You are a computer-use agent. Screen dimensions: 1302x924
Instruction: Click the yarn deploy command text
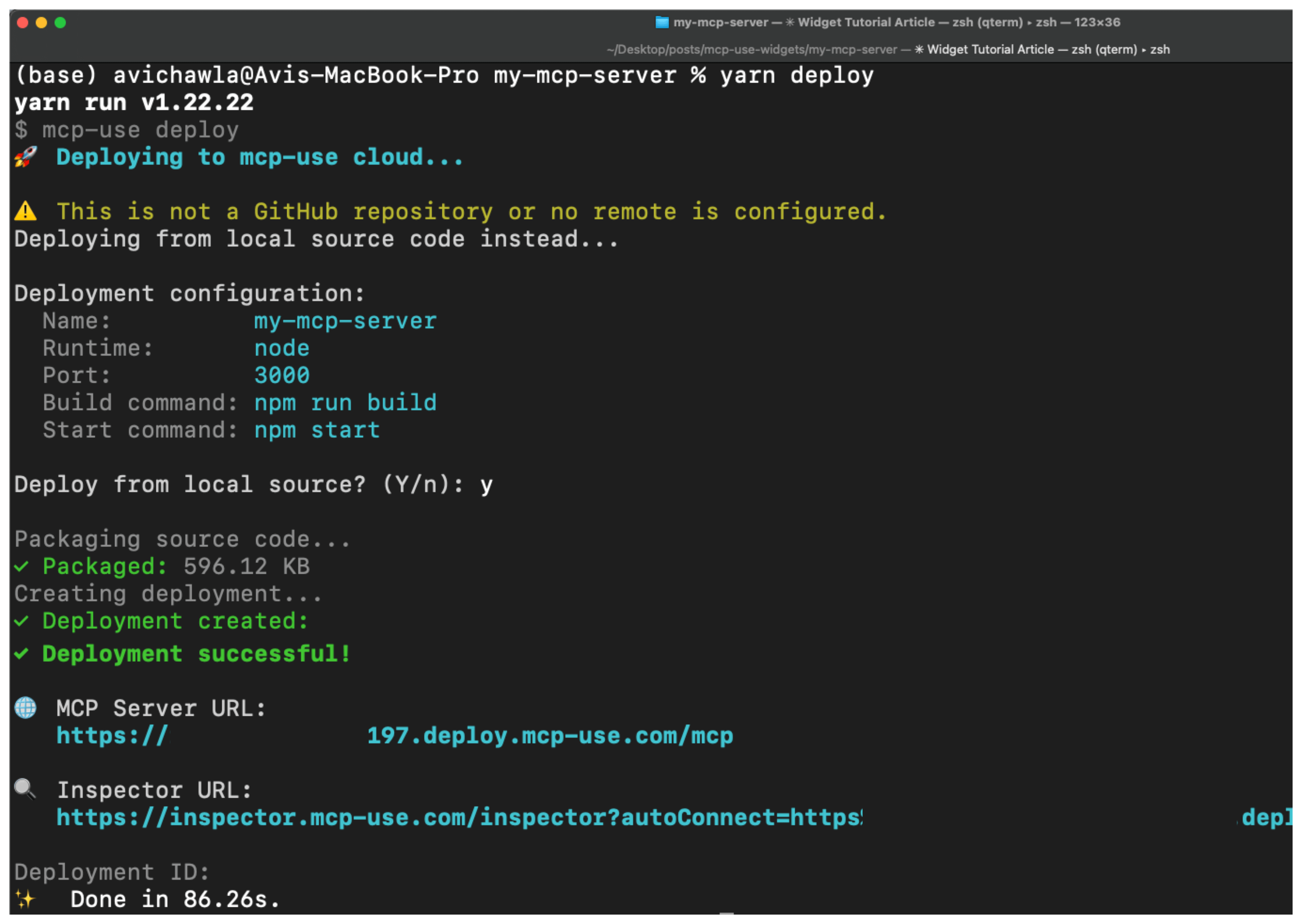pos(796,75)
